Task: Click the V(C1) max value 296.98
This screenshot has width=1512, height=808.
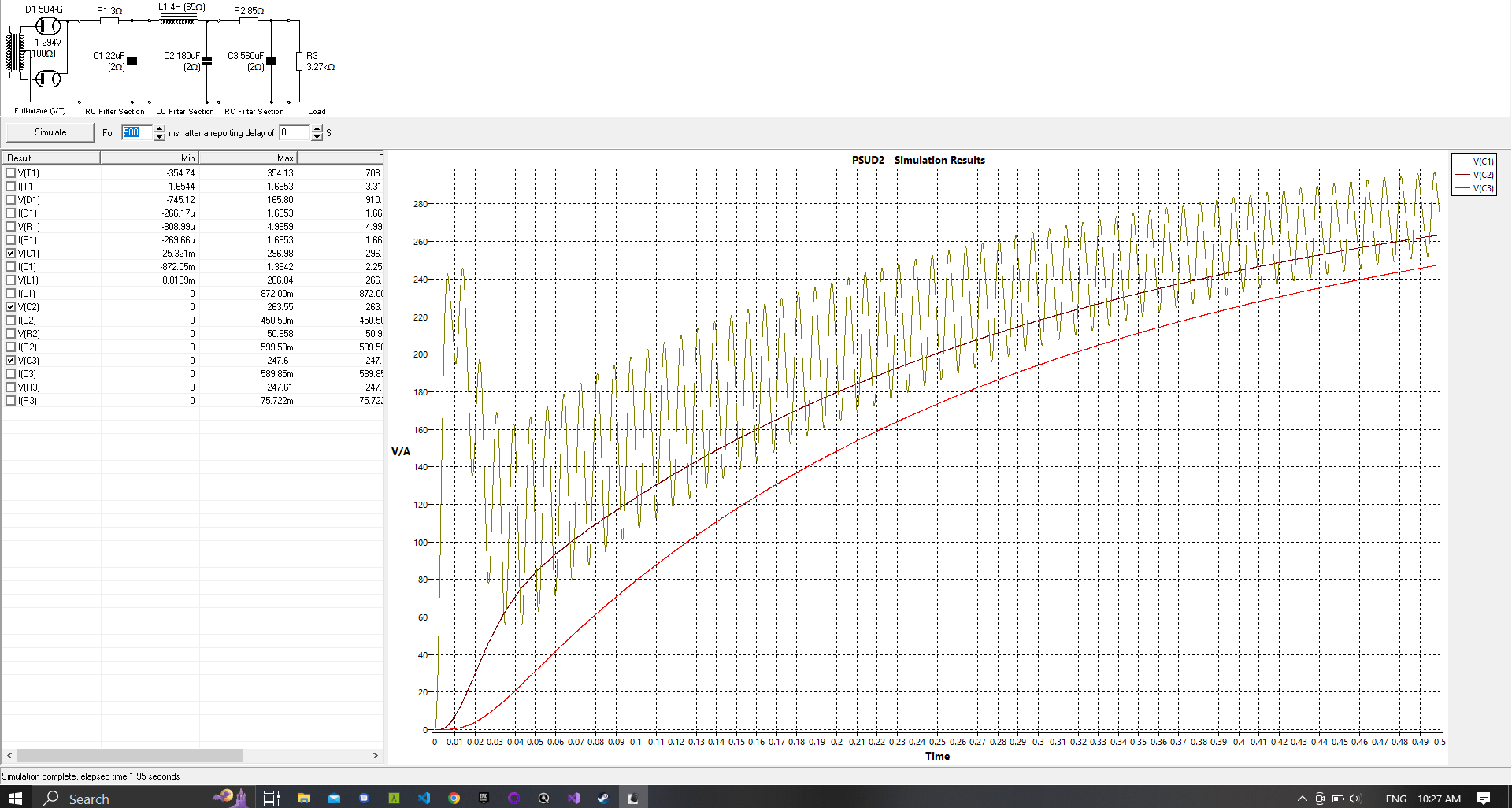Action: pos(280,253)
